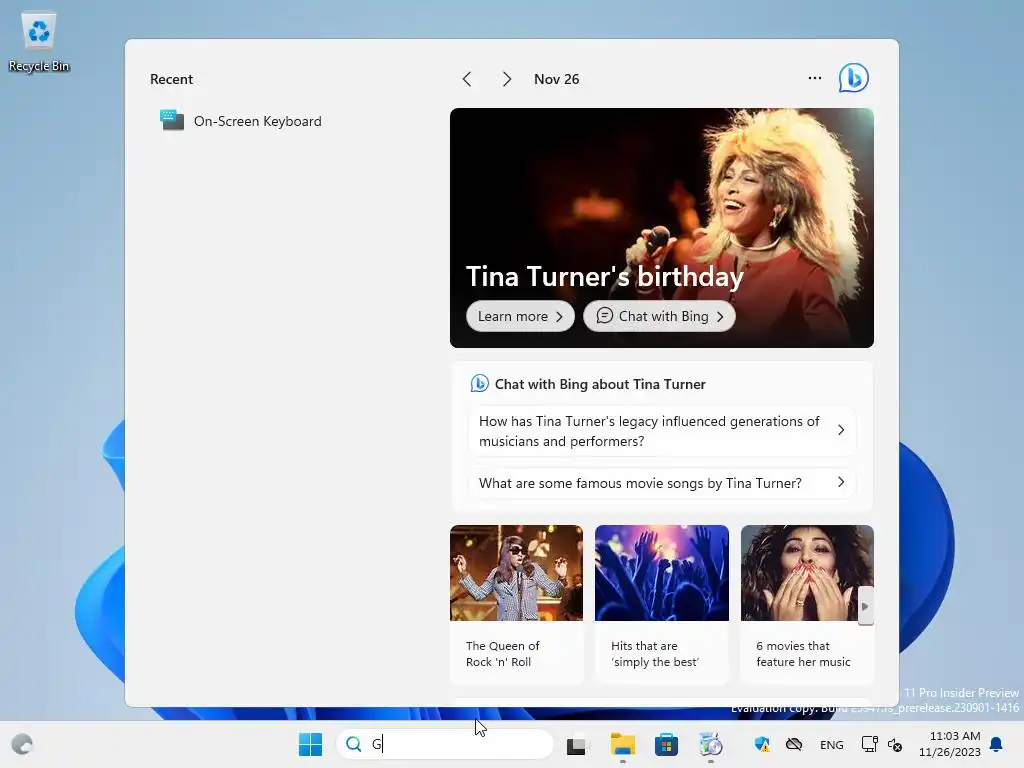Click Chat with Bing button on banner
Screen dimensions: 1024x768
pyautogui.click(x=659, y=316)
